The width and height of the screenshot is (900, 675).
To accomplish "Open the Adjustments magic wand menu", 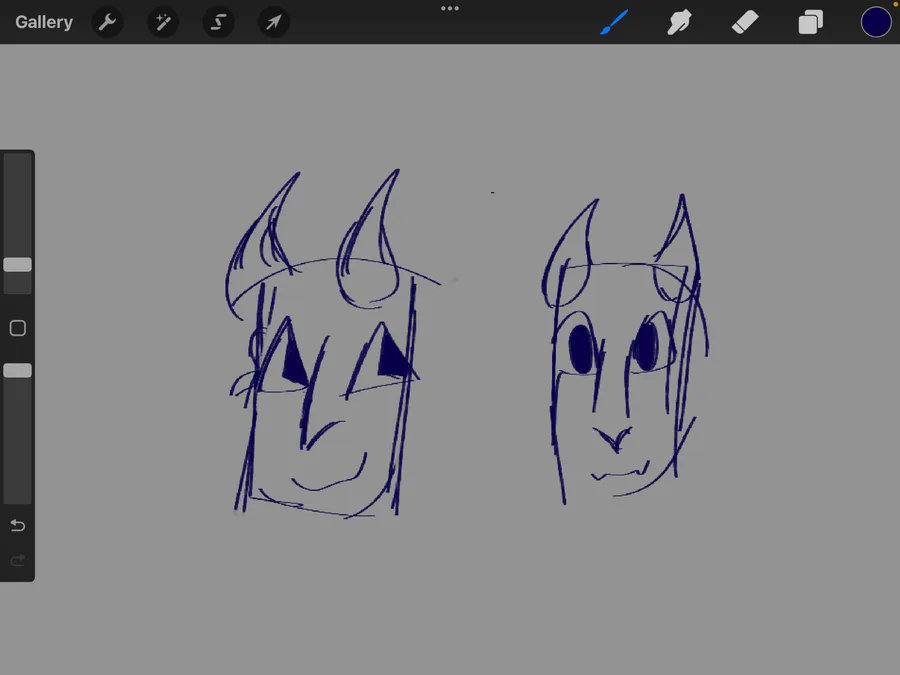I will coord(163,22).
